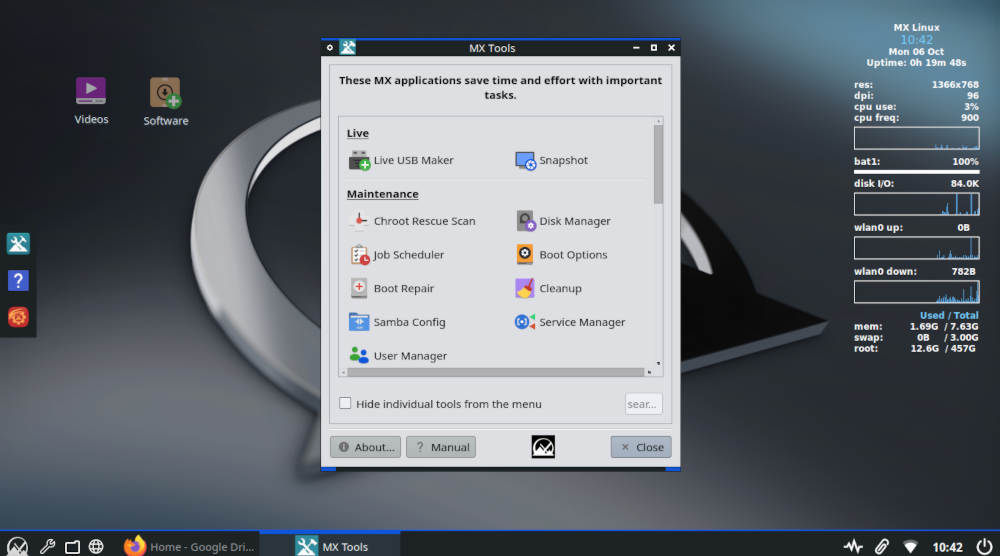Open the Manual
The height and width of the screenshot is (556, 1000).
coord(441,447)
